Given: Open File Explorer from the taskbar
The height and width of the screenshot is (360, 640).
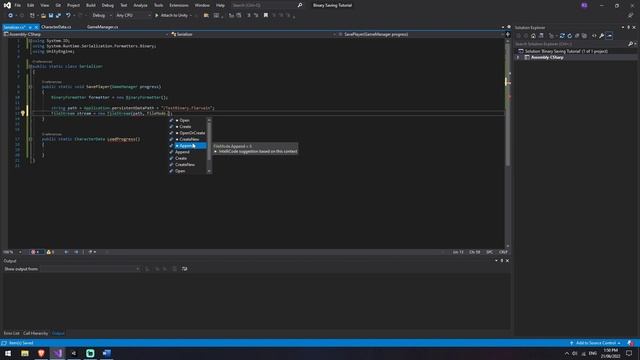Looking at the screenshot, I should coord(25,353).
